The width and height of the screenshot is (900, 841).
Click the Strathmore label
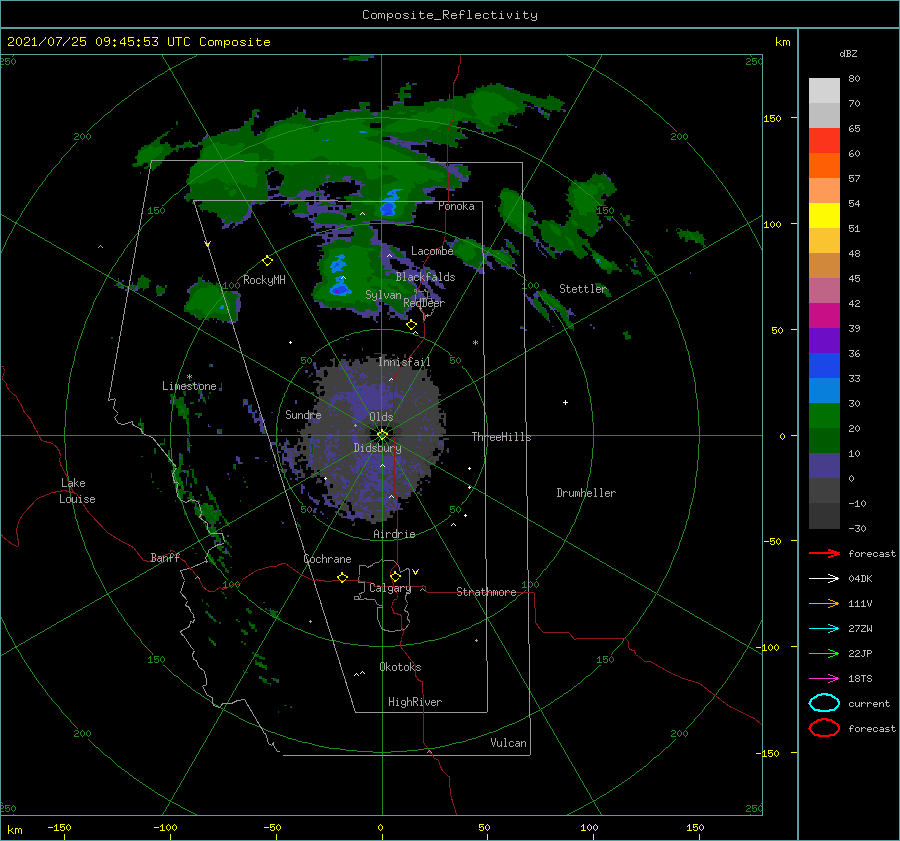(x=486, y=592)
